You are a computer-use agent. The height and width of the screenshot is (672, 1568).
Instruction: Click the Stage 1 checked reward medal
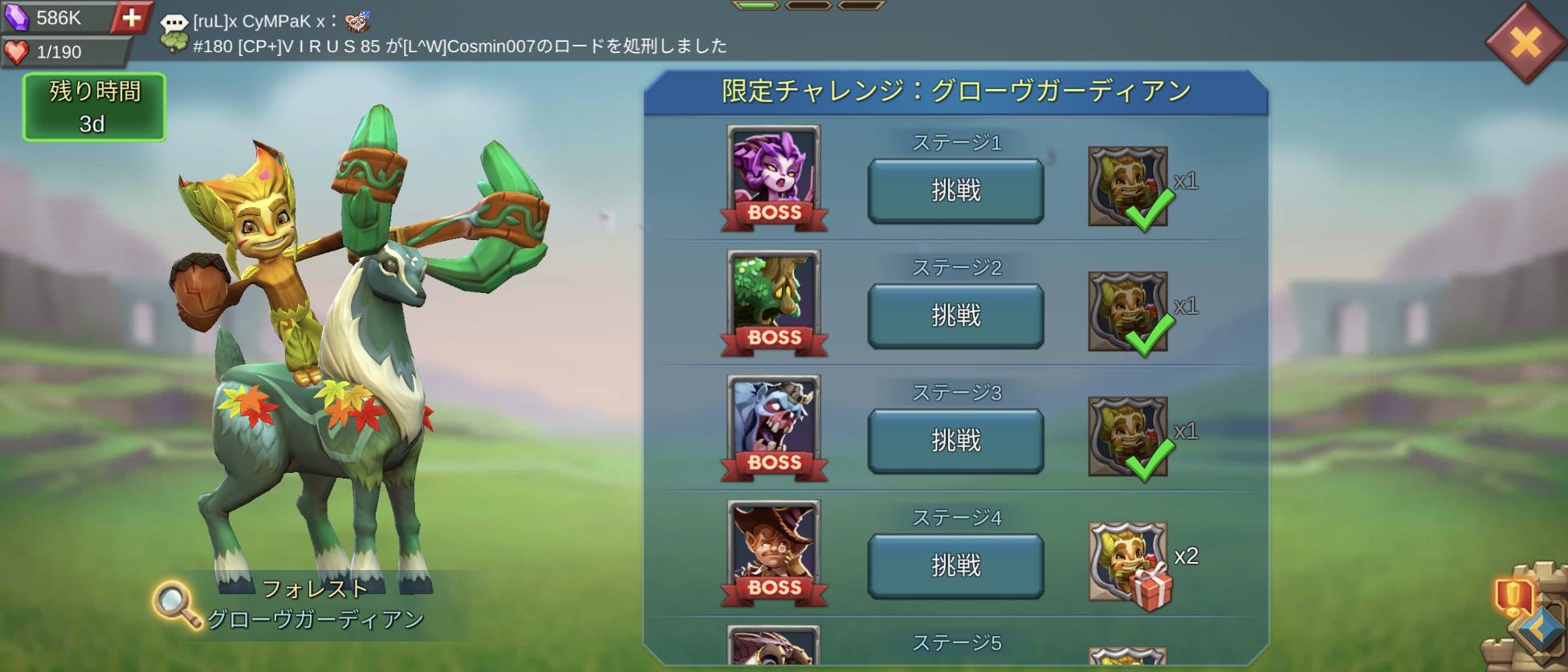coord(1129,188)
